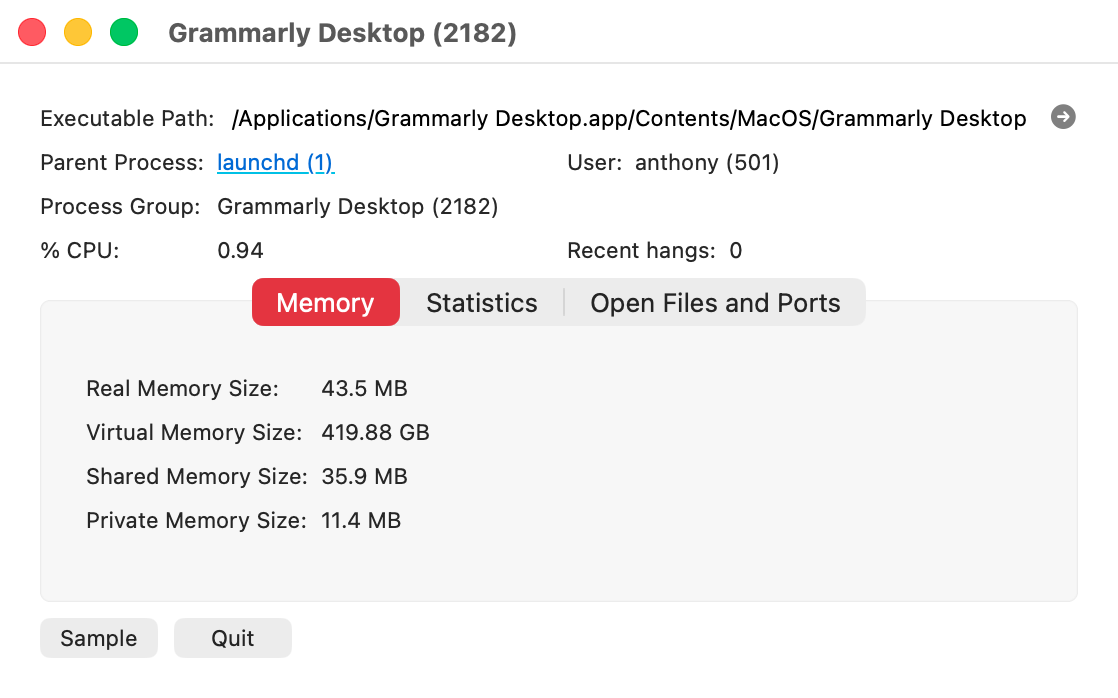Click the % CPU value 0.94
Screen dimensions: 1118x698
pyautogui.click(x=240, y=250)
